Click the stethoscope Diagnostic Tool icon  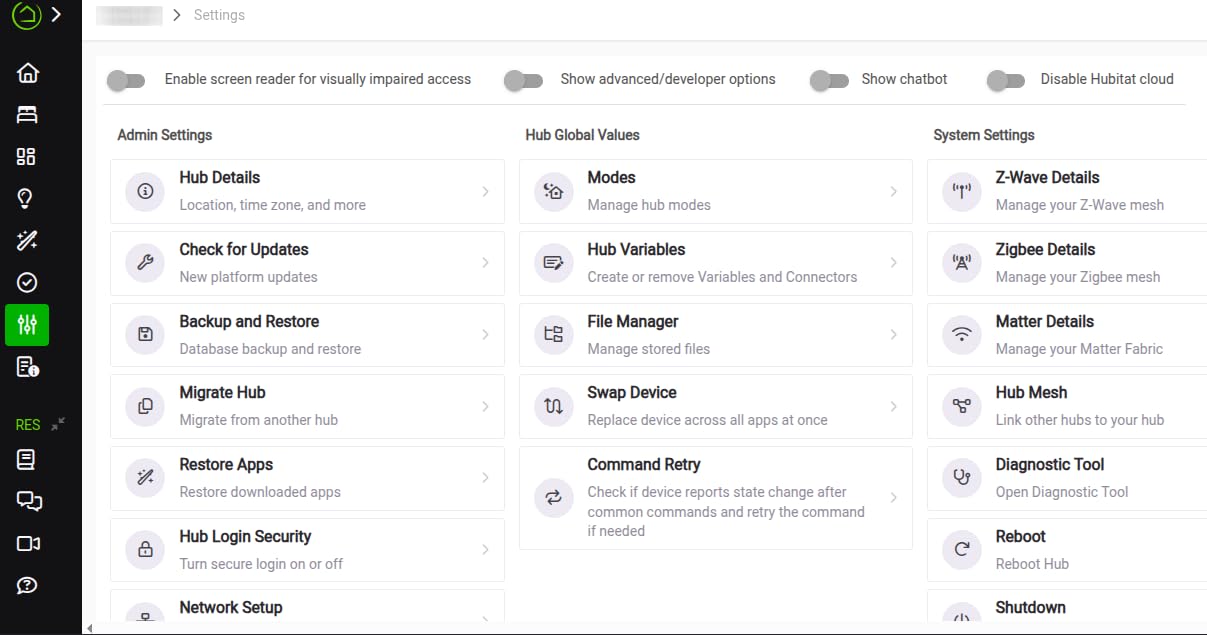pos(962,478)
